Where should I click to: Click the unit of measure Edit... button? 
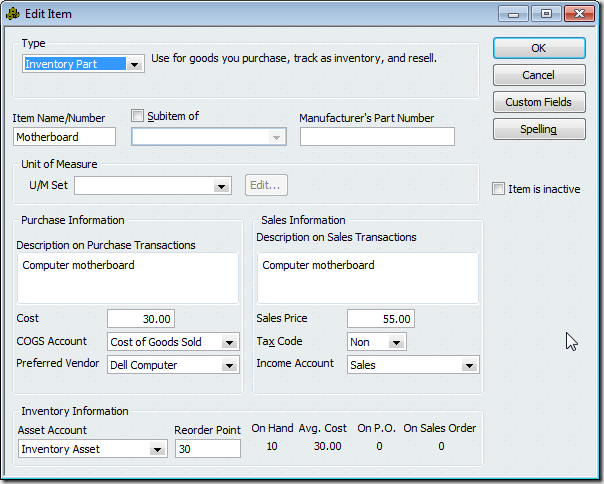(x=266, y=185)
